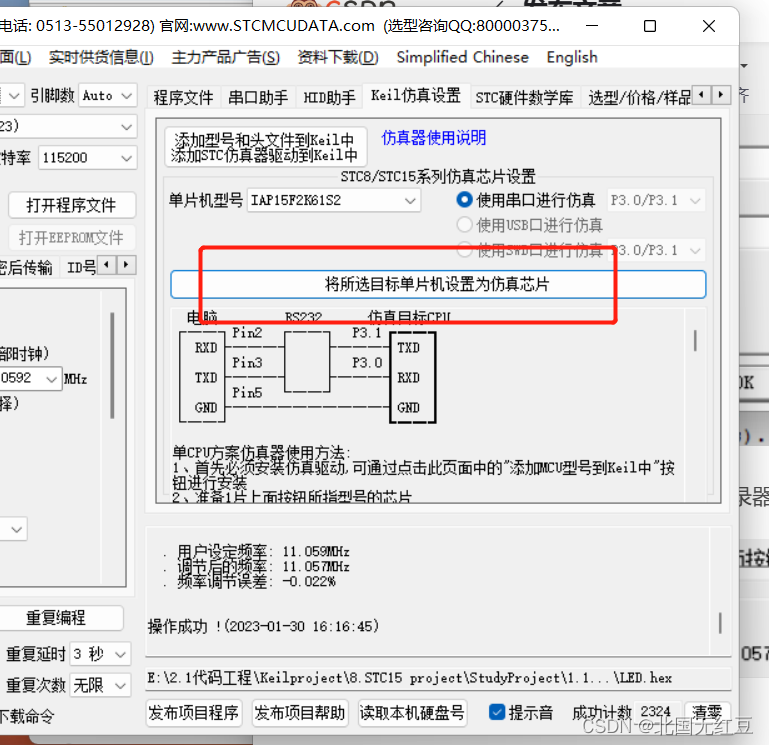This screenshot has height=745, width=769.
Task: Click the 清零 counter reset button
Action: 707,713
